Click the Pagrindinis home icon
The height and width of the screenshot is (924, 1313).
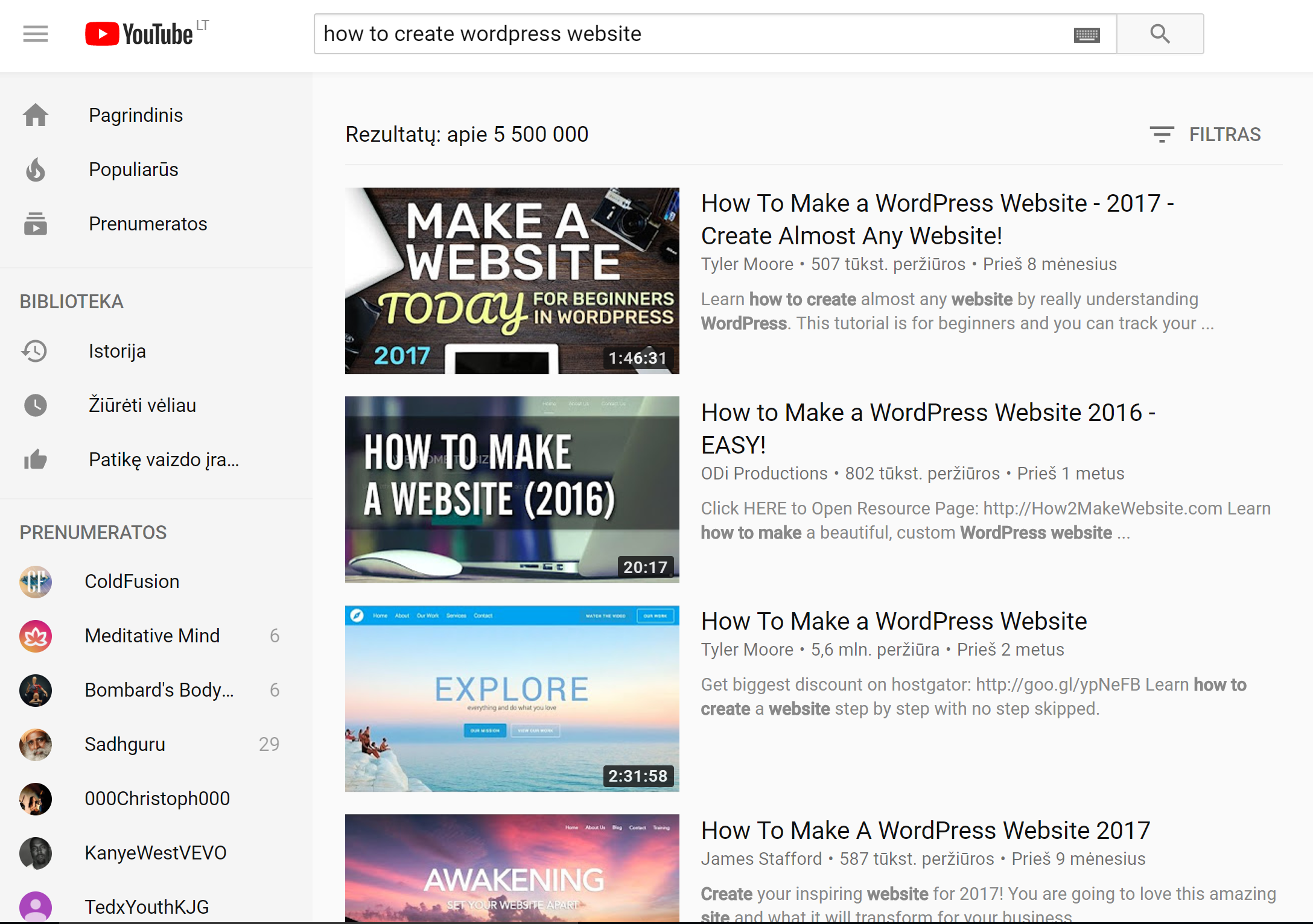36,115
